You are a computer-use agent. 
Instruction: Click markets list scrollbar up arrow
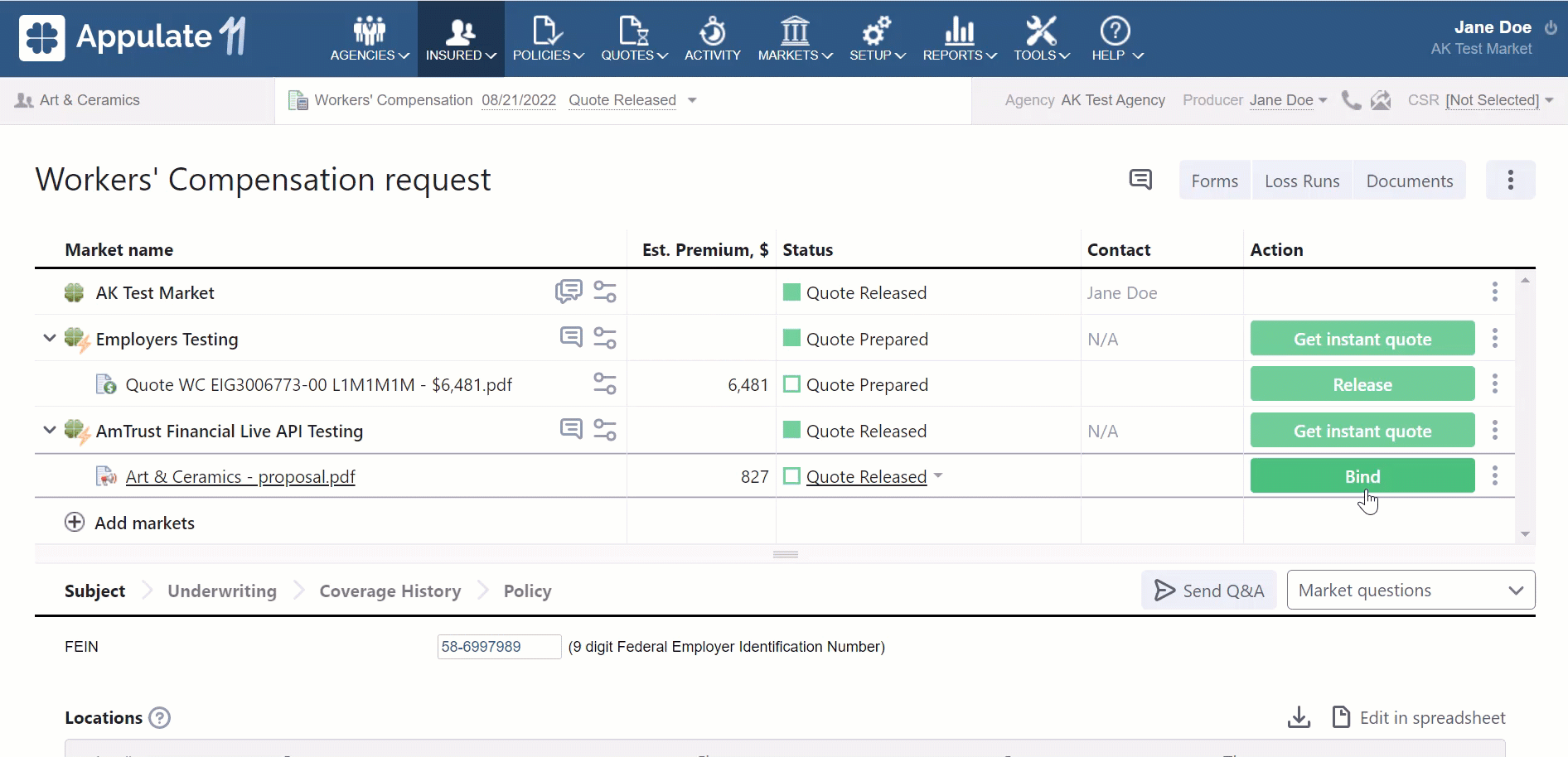(1525, 281)
